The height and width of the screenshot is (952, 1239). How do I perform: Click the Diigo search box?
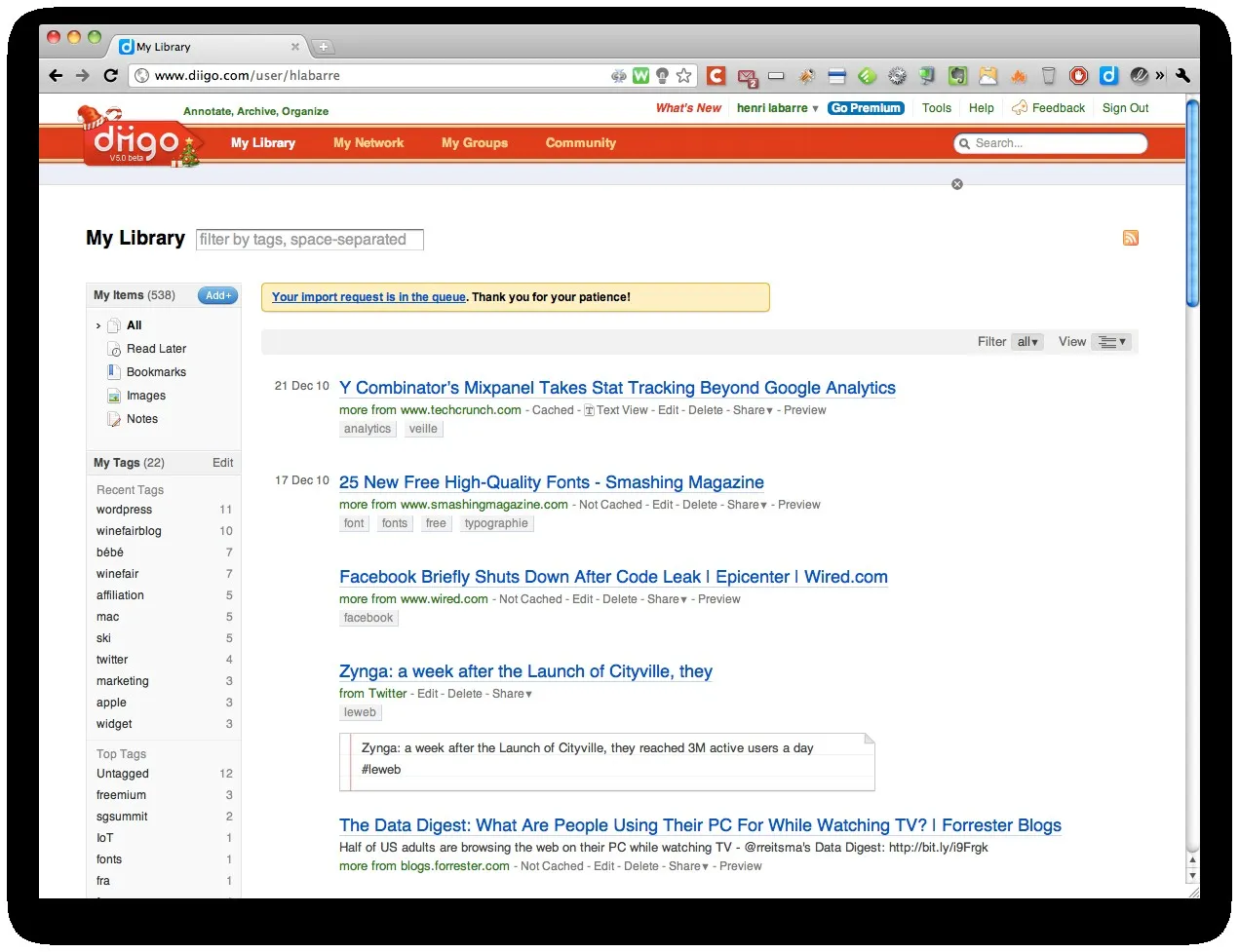[1051, 143]
